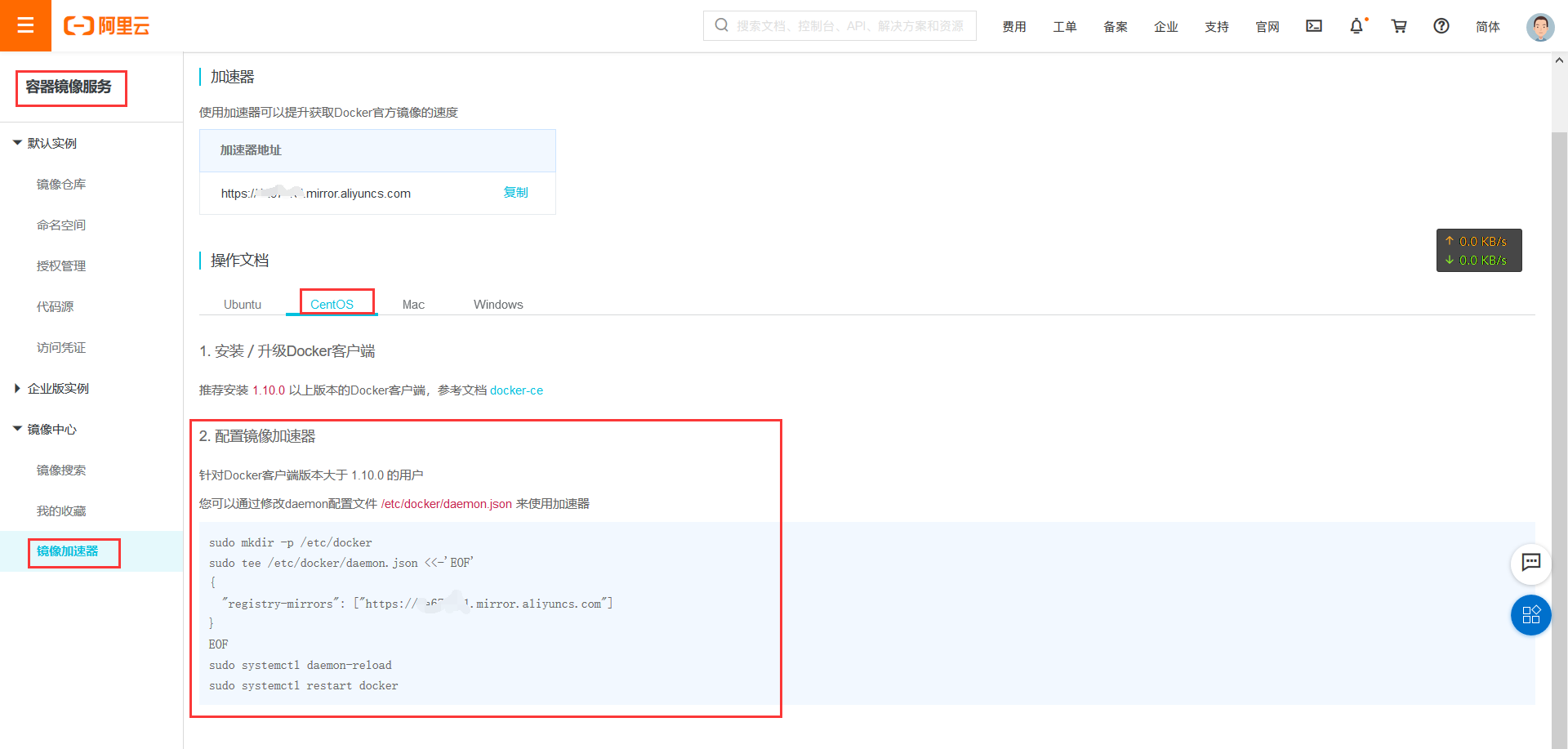Switch language via 简体
Screen dimensions: 1568x749
pyautogui.click(x=1488, y=27)
